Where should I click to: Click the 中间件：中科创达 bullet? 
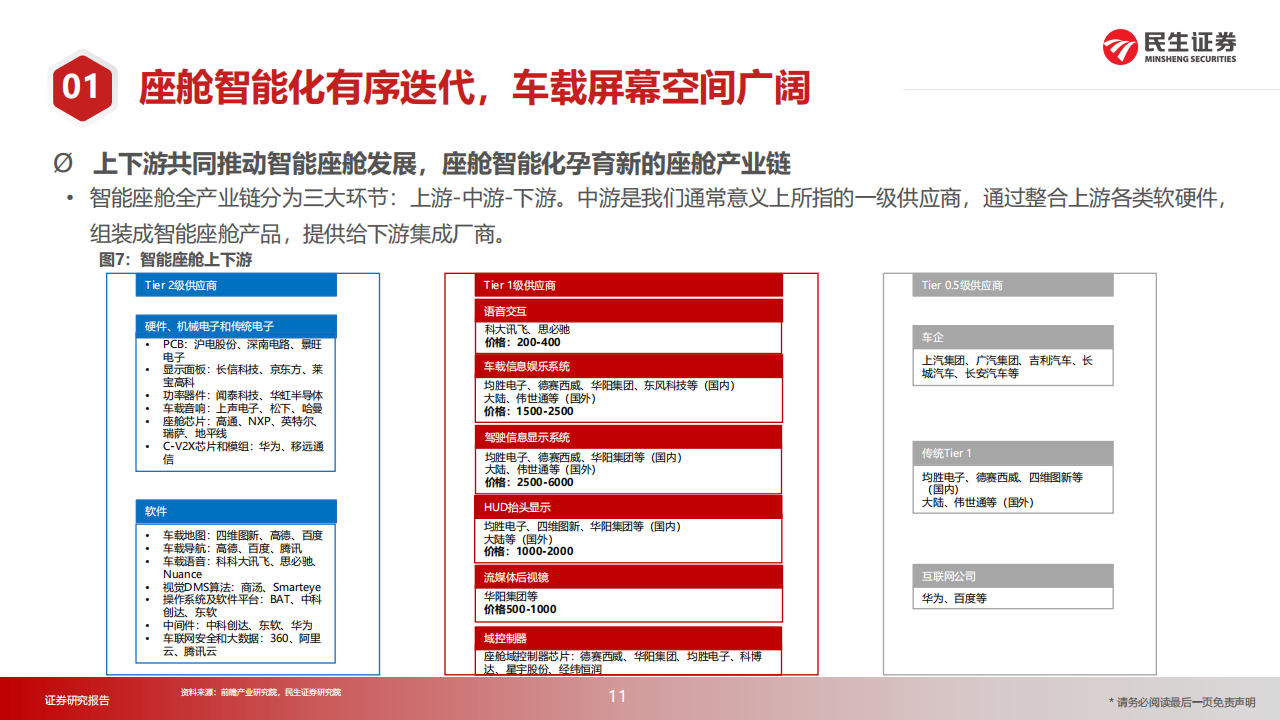point(230,625)
